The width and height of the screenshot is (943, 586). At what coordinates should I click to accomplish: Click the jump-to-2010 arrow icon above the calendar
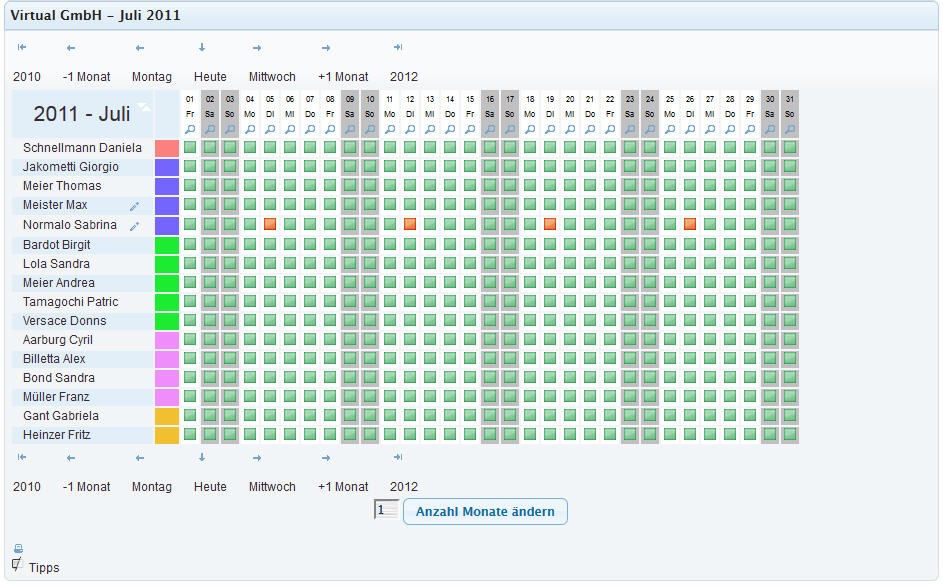click(22, 47)
